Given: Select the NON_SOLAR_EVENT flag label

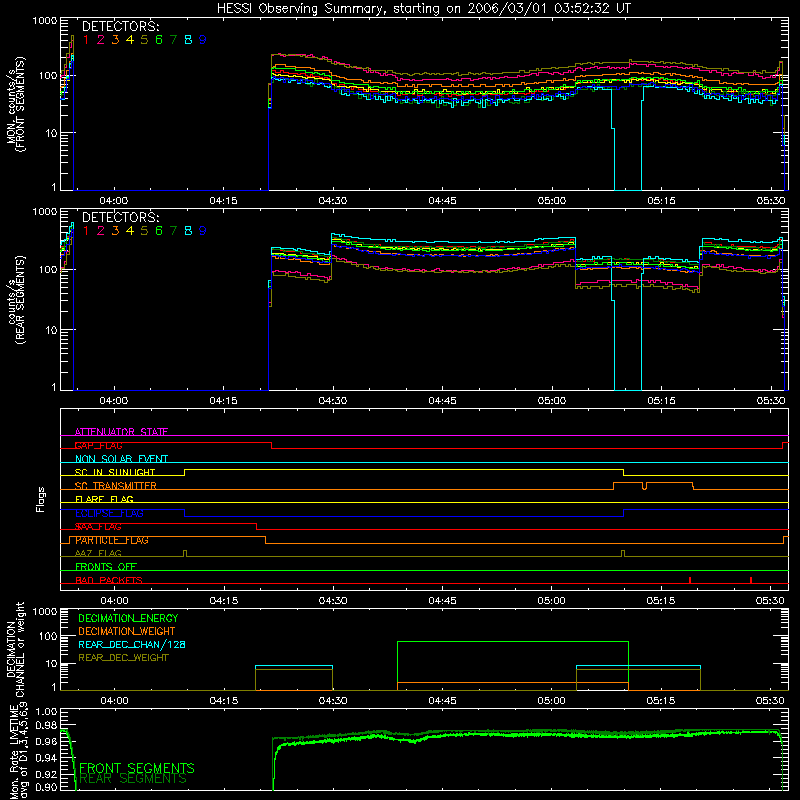Looking at the screenshot, I should 121,459.
